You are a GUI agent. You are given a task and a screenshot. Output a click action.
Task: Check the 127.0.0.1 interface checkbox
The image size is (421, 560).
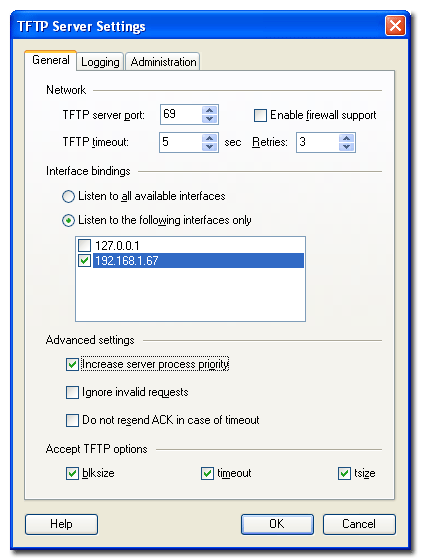coord(85,245)
